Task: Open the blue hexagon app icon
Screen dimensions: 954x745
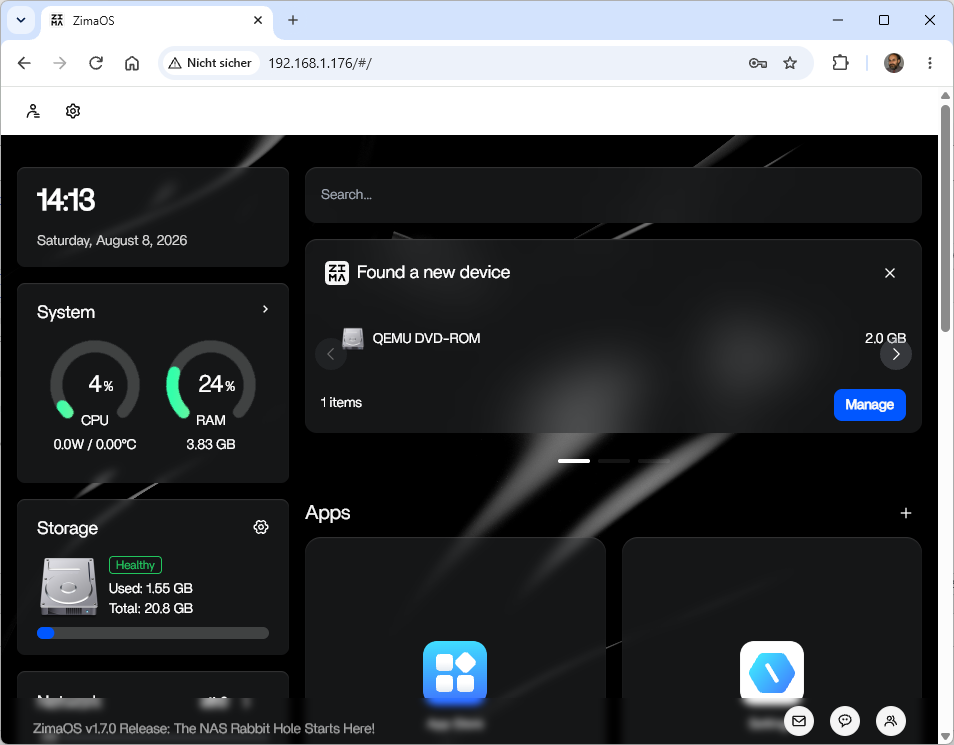Action: tap(771, 672)
